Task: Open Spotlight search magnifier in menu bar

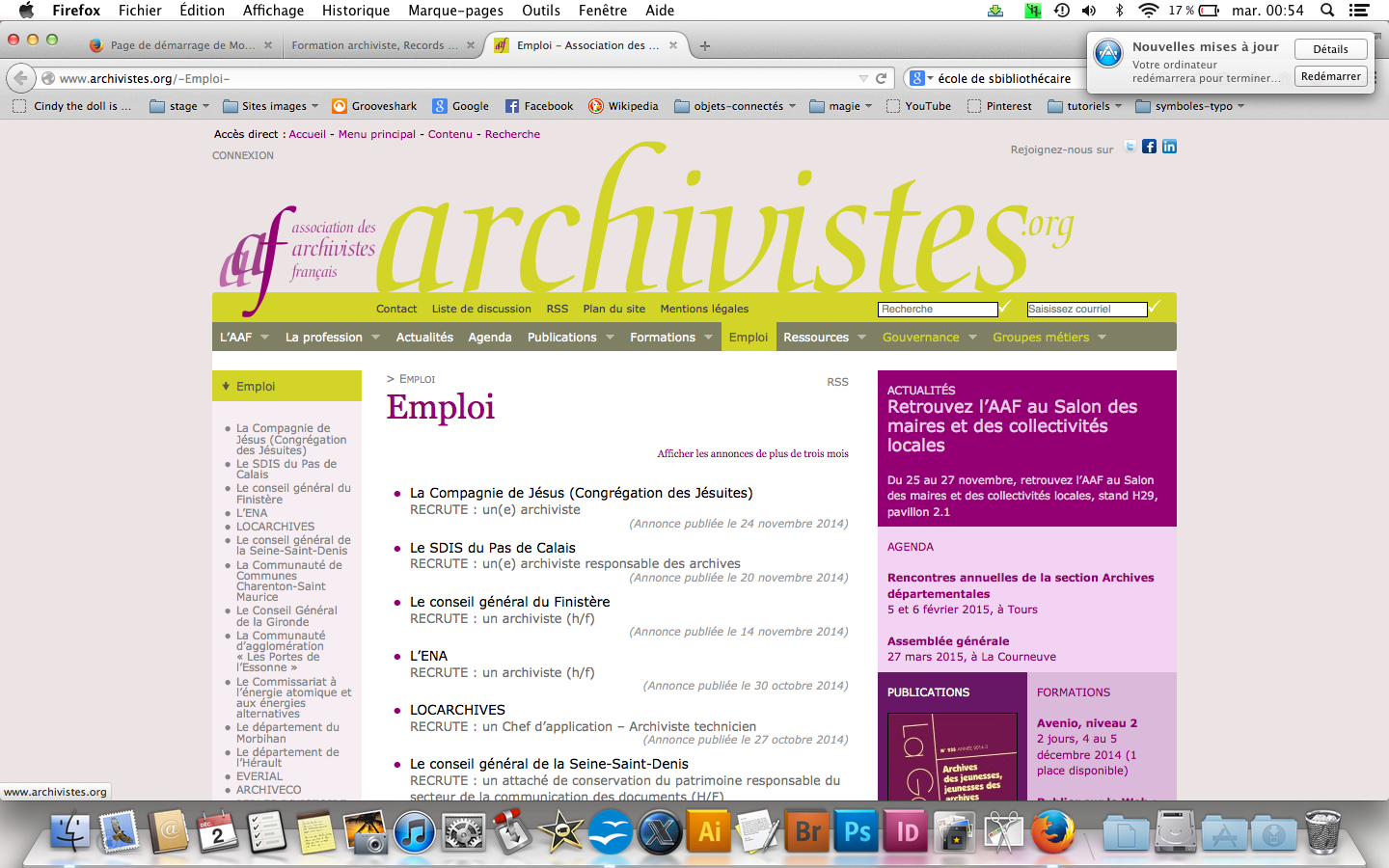Action: click(x=1327, y=11)
